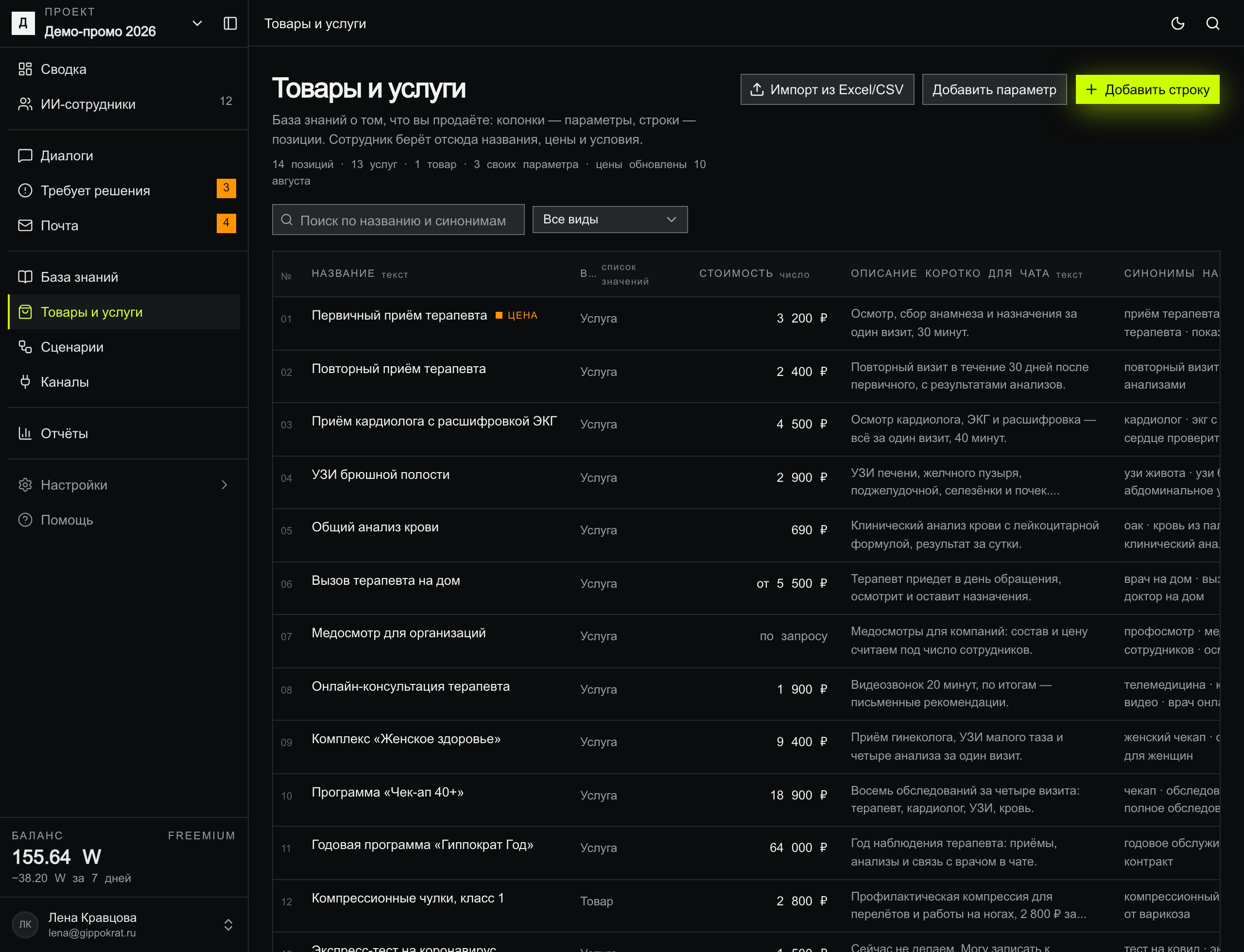The image size is (1244, 952).
Task: Click the orange badge 3 on Требует решения
Action: pos(226,188)
